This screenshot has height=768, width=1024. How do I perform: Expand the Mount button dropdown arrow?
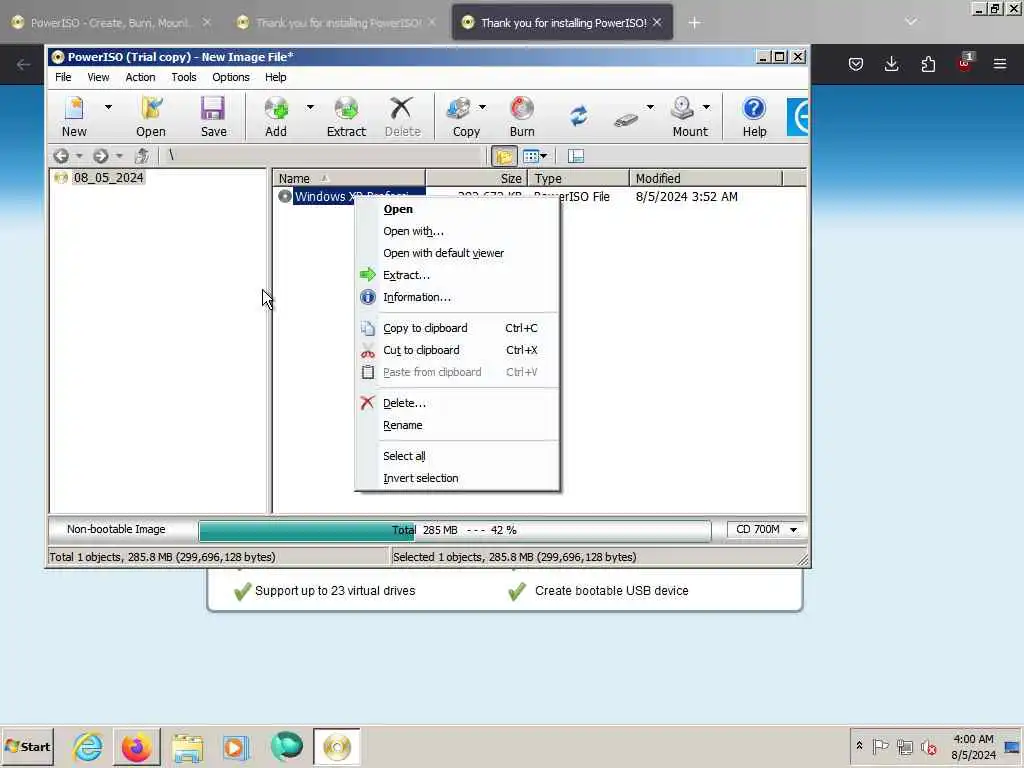coord(707,107)
